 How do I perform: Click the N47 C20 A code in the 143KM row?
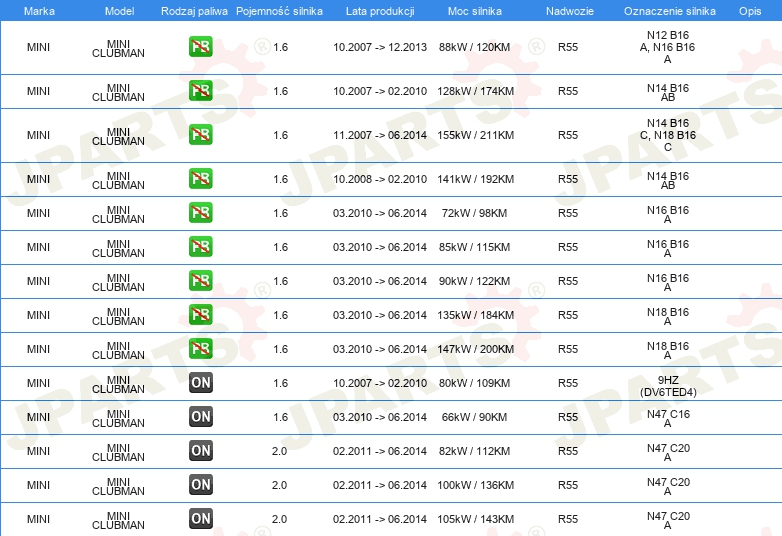point(668,520)
